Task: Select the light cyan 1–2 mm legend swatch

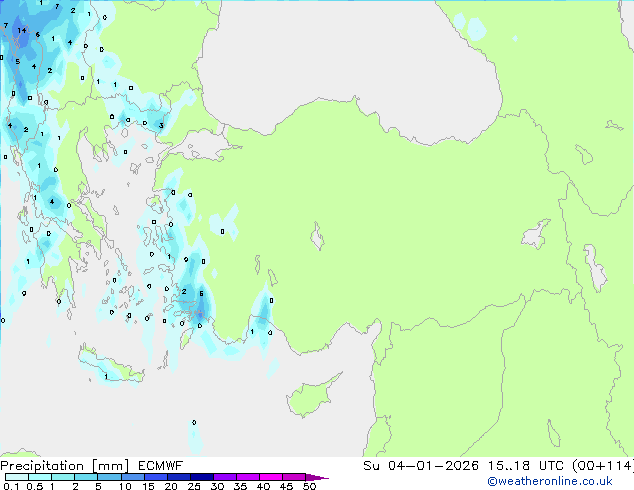Action: click(x=63, y=477)
